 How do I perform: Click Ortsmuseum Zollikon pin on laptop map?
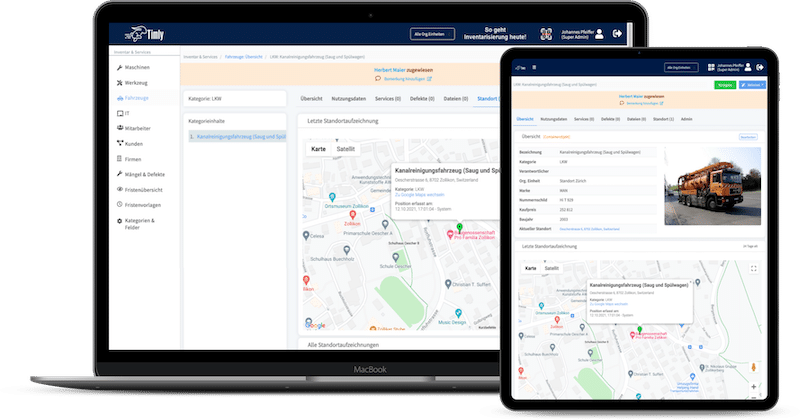[x=332, y=197]
